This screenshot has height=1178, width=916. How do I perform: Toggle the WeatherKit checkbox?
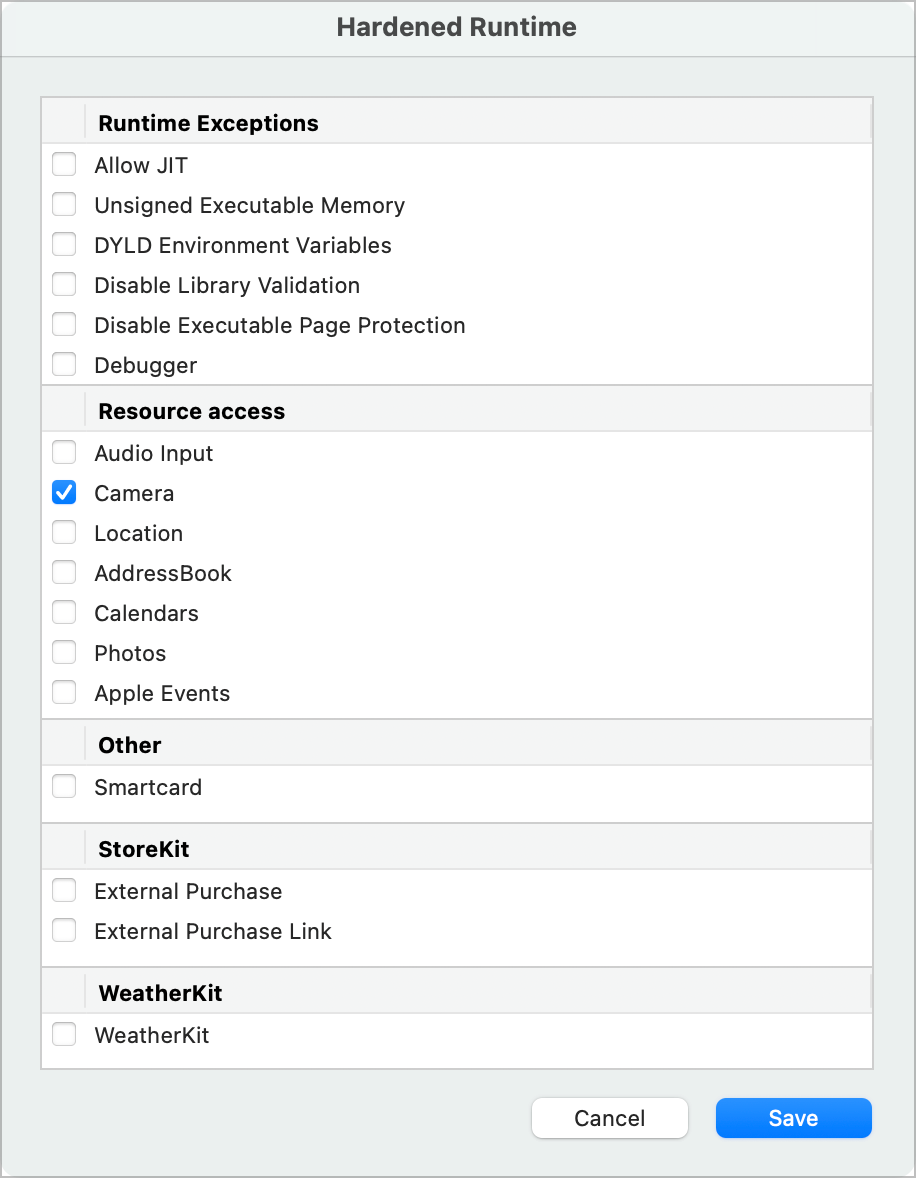(x=64, y=1035)
